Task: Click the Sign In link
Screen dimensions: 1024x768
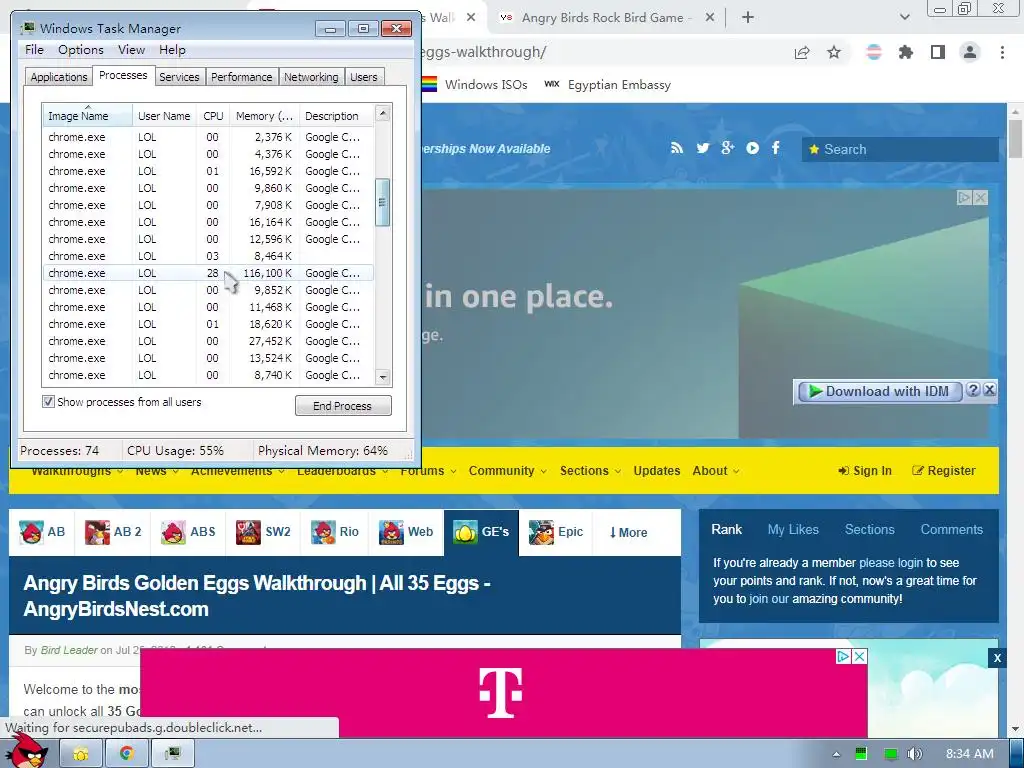Action: (865, 471)
